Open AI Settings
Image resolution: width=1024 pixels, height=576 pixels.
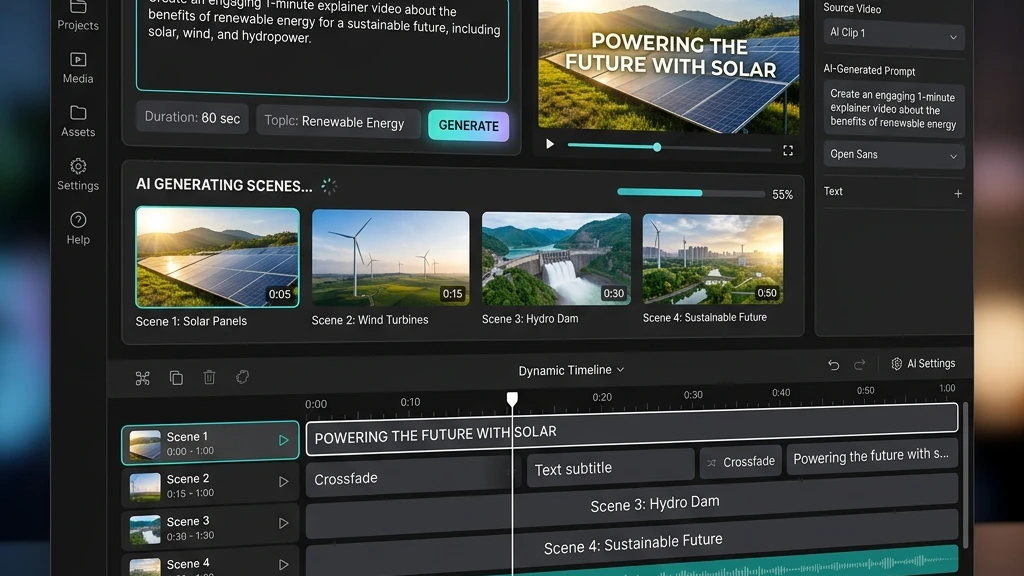click(923, 364)
